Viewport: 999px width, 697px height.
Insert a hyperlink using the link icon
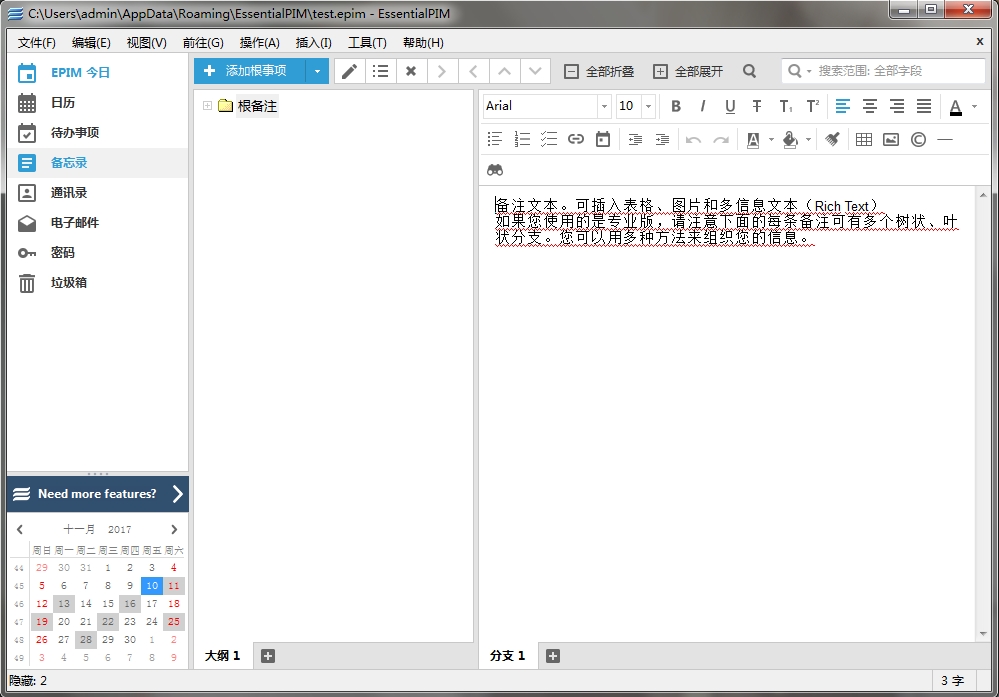pos(575,140)
